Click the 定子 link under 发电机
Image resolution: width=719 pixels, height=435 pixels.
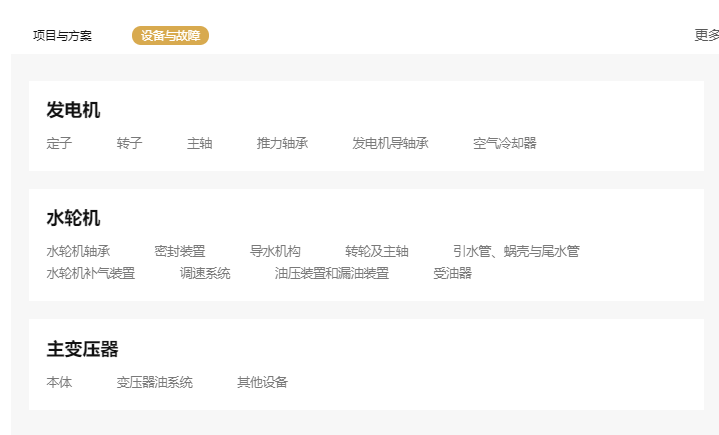click(59, 143)
